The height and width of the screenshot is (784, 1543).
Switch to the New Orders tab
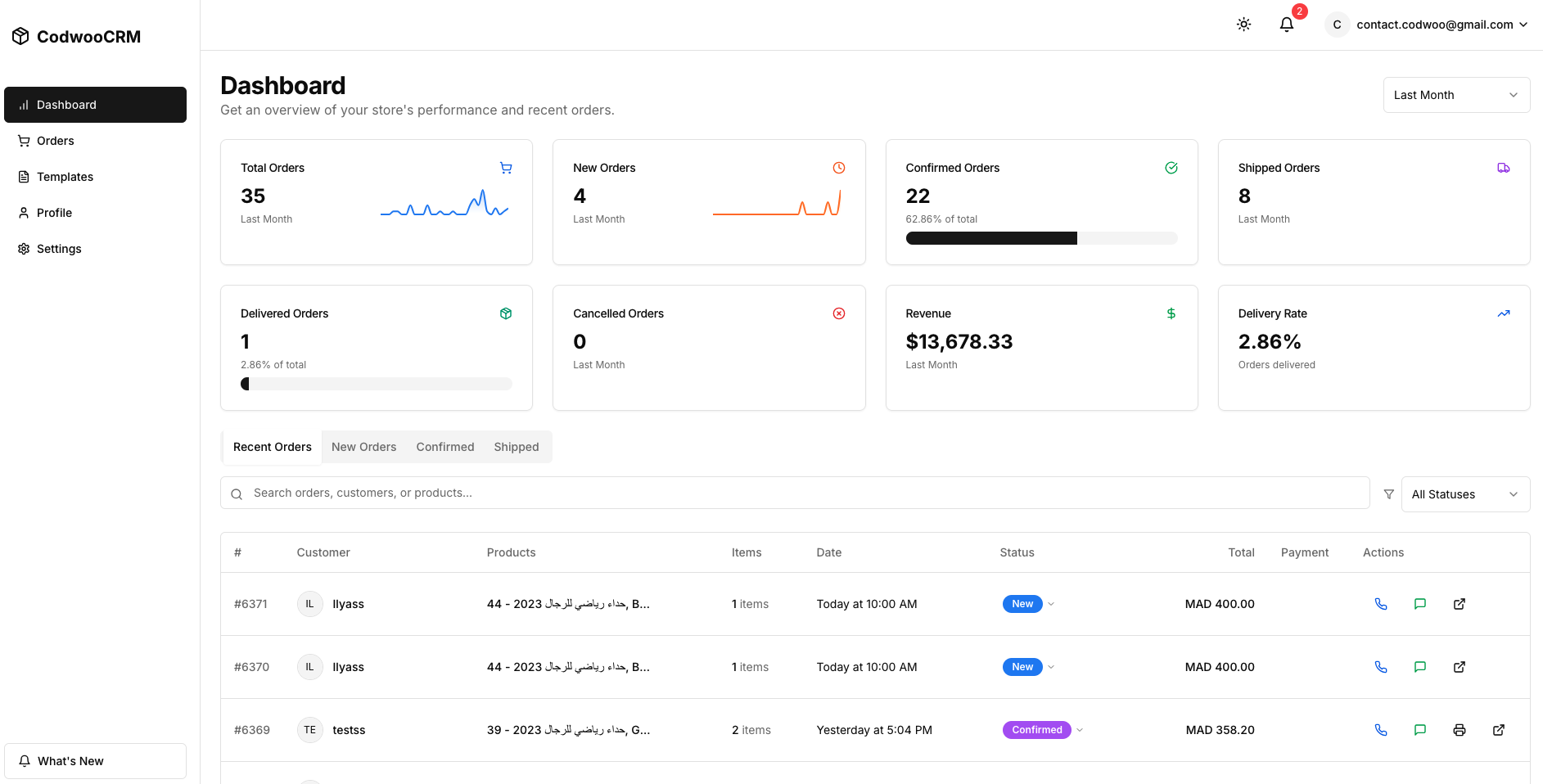point(363,447)
